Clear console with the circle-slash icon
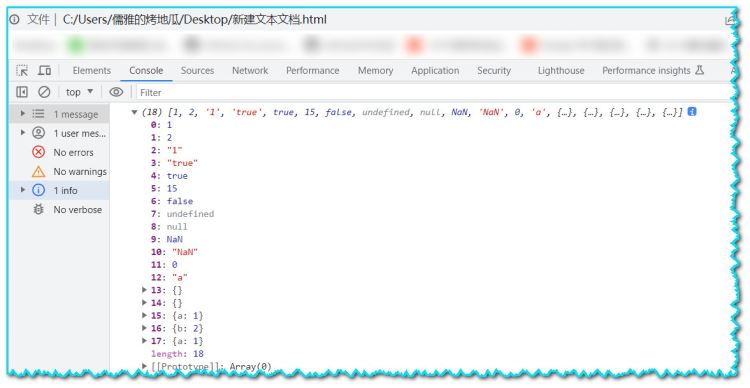 click(x=44, y=92)
